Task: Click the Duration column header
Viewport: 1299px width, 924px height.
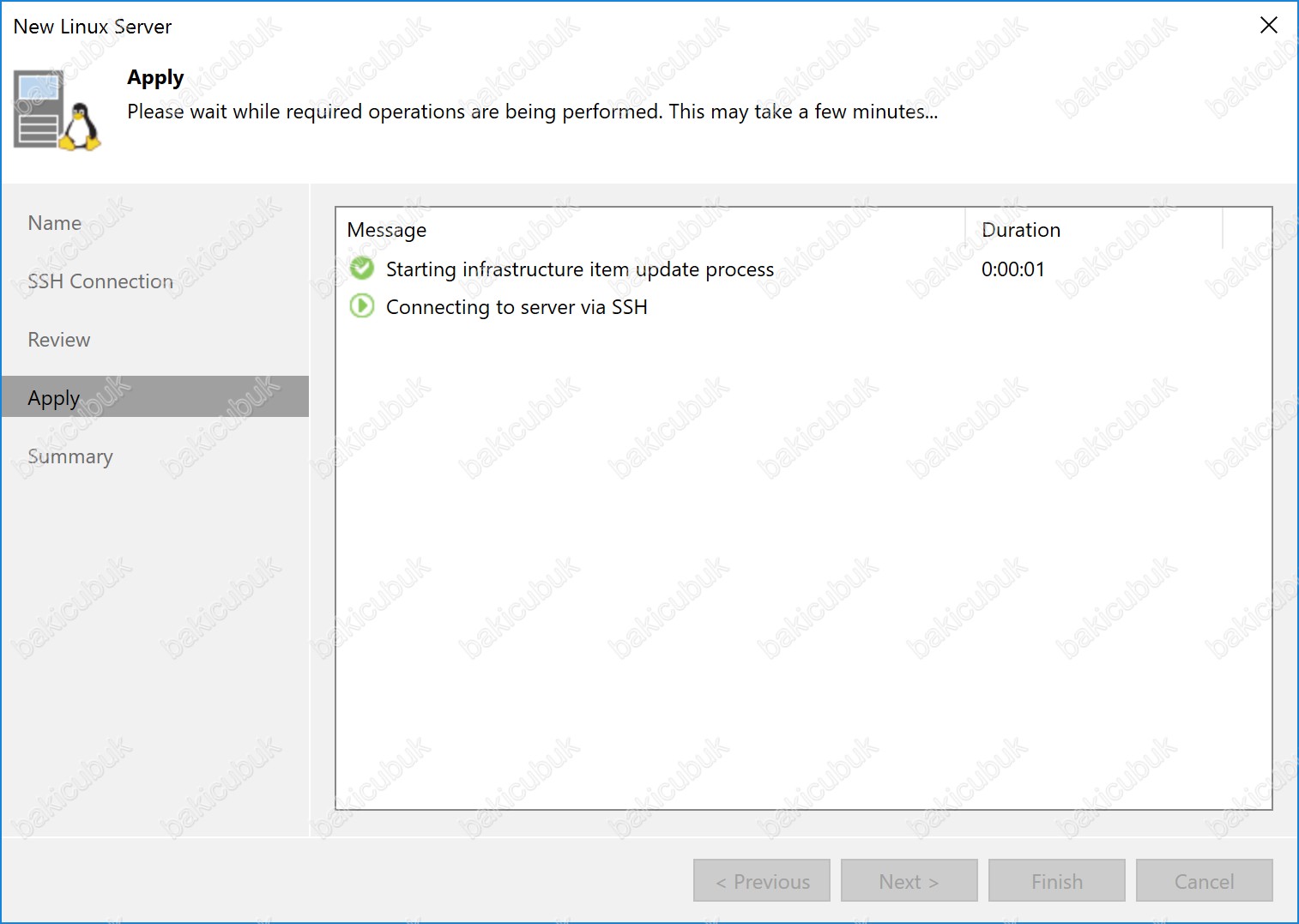Action: (x=1094, y=230)
